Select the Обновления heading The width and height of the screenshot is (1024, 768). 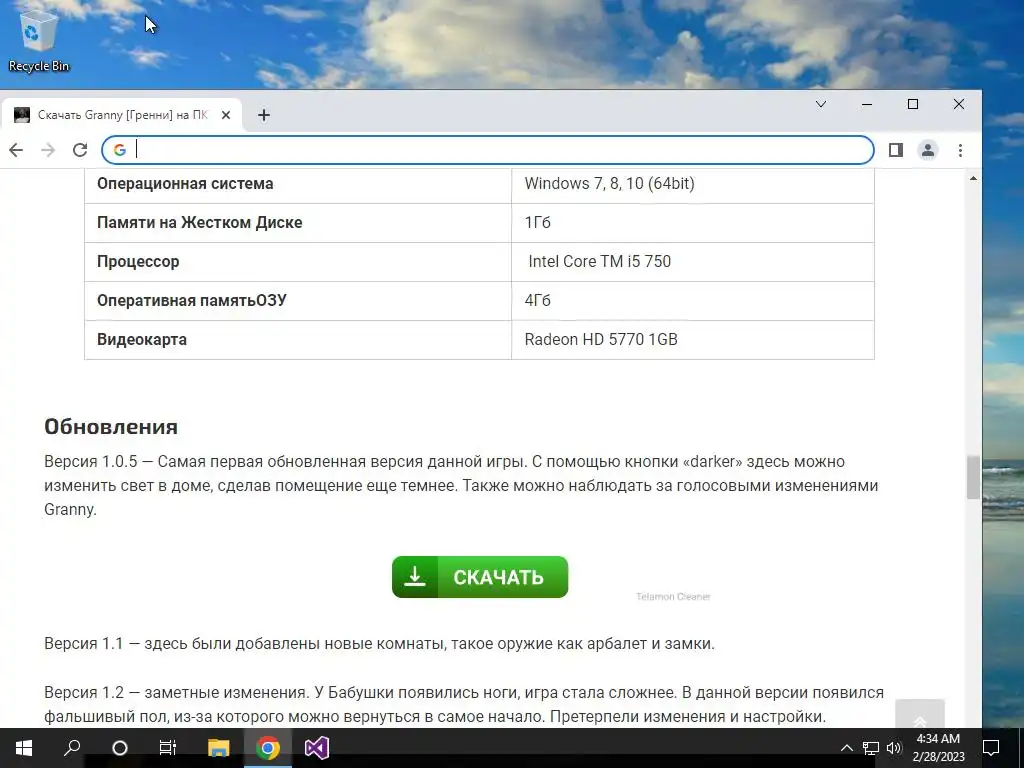point(111,427)
